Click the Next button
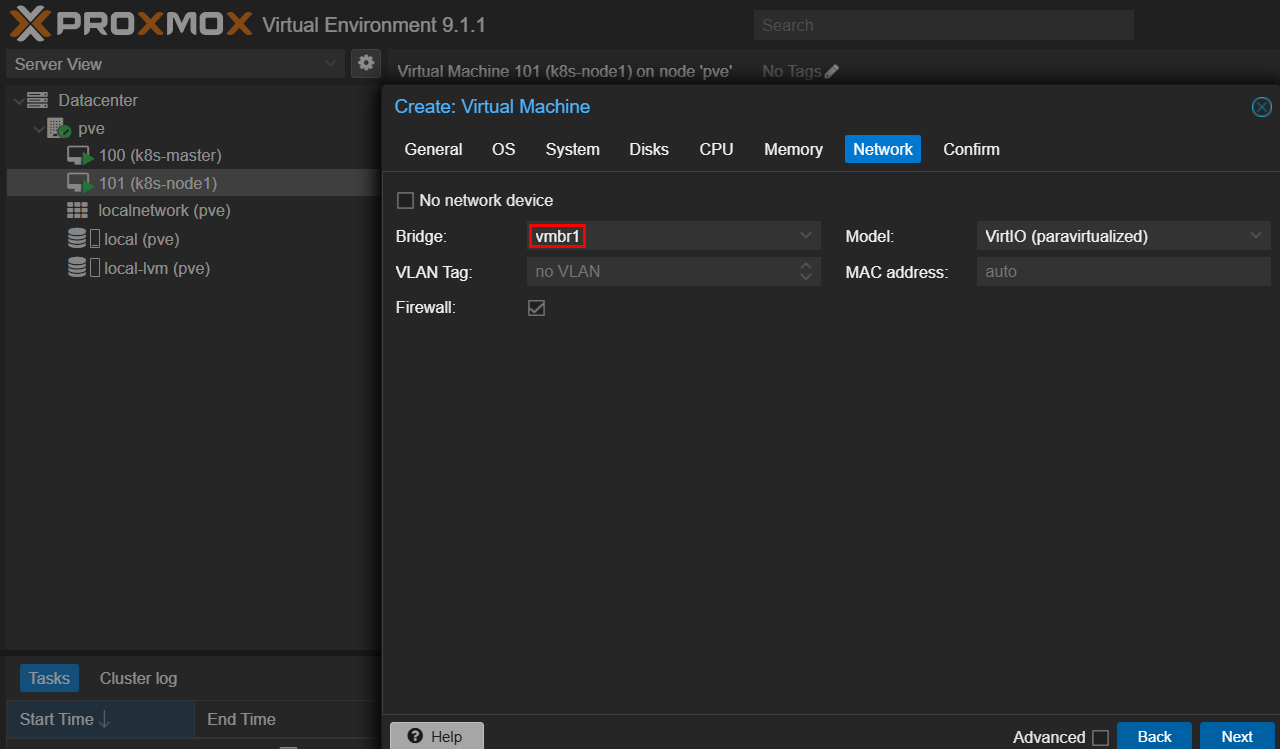Screen dimensions: 1280x749 tap(1237, 736)
